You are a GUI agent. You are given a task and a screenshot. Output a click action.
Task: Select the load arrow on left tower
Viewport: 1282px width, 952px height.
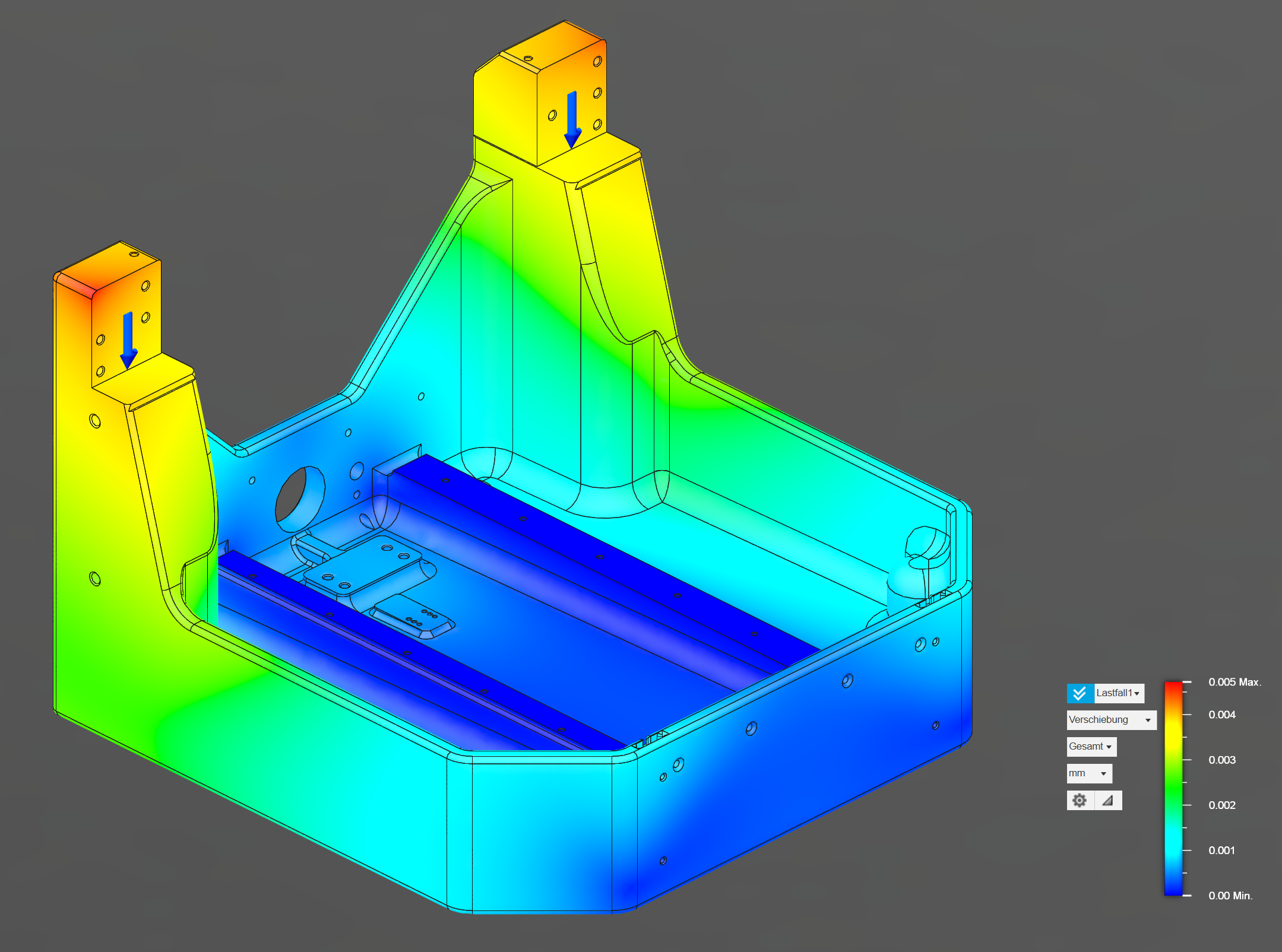click(128, 340)
